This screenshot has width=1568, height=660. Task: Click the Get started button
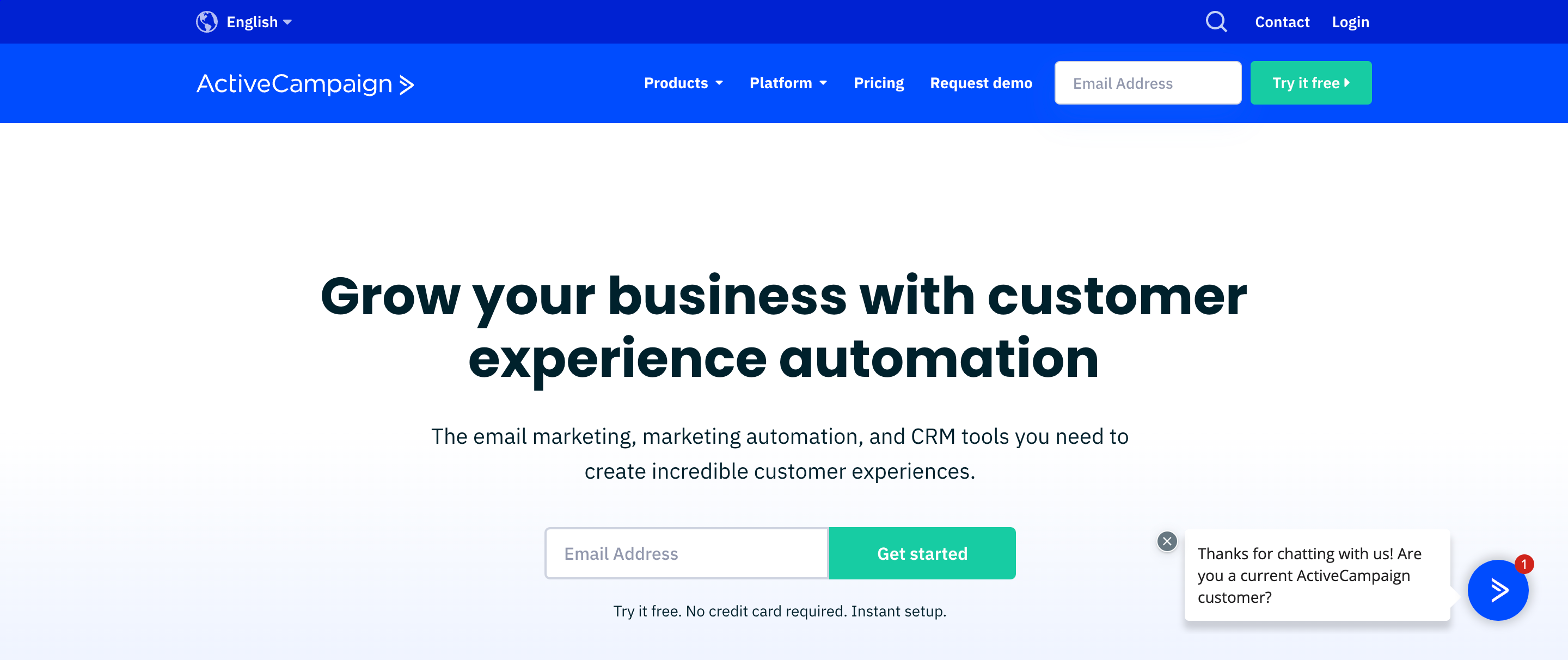[922, 553]
